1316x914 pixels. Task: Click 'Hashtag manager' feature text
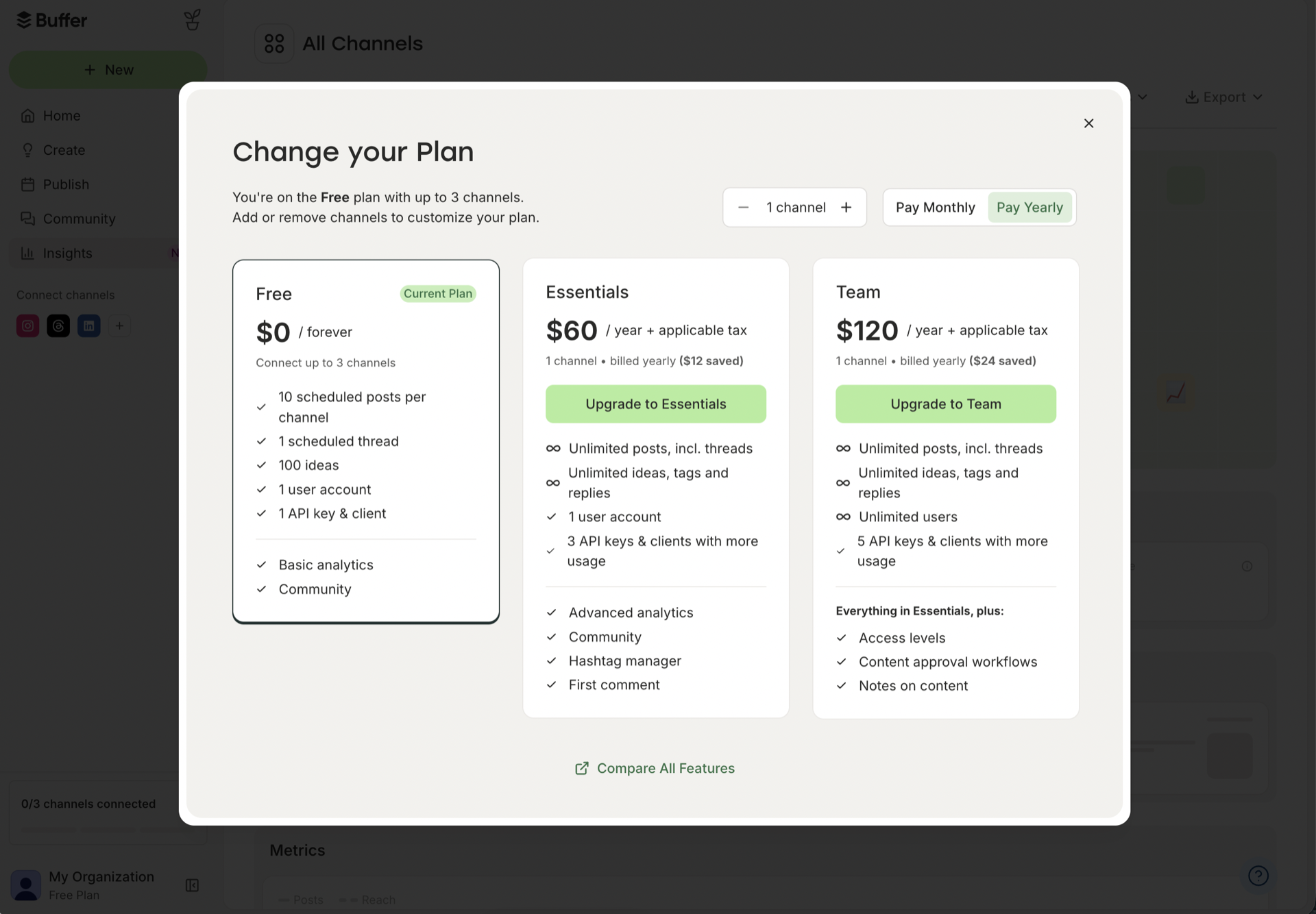(x=625, y=661)
